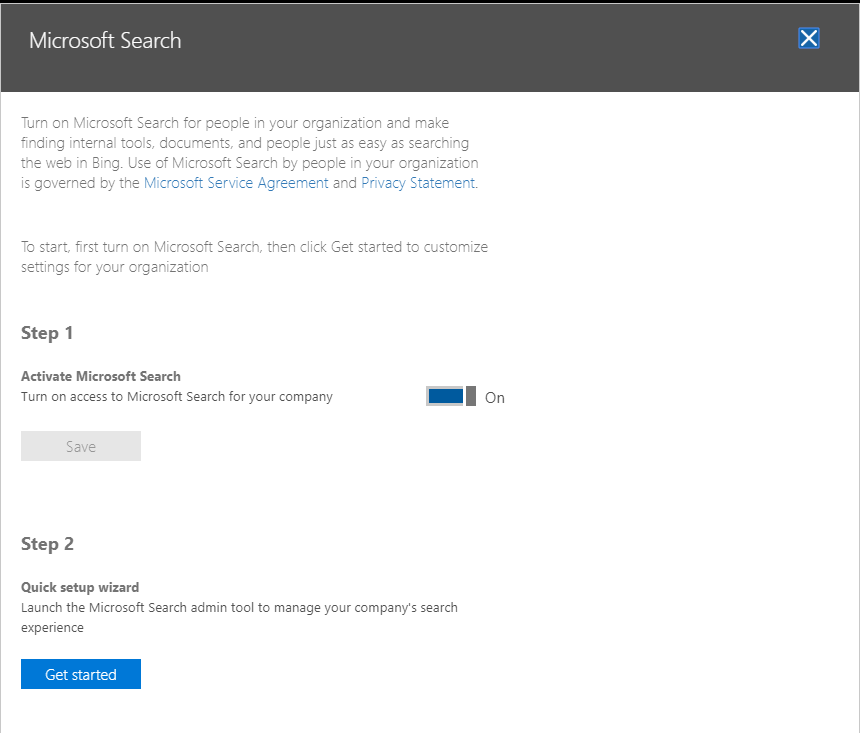This screenshot has height=733, width=860.
Task: Click the Step 2 heading
Action: coord(47,544)
